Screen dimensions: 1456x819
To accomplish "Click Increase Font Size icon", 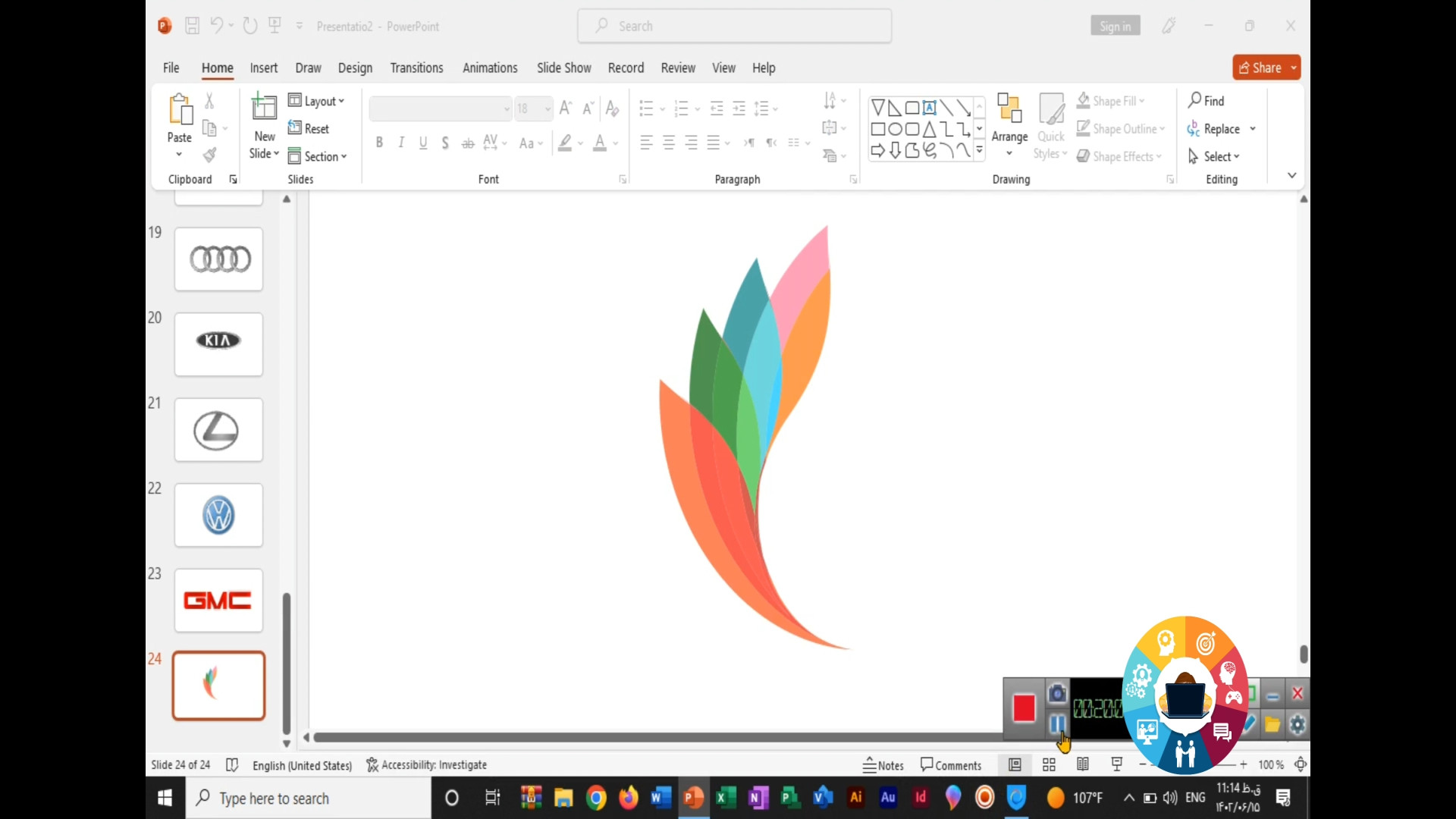I will click(x=566, y=108).
